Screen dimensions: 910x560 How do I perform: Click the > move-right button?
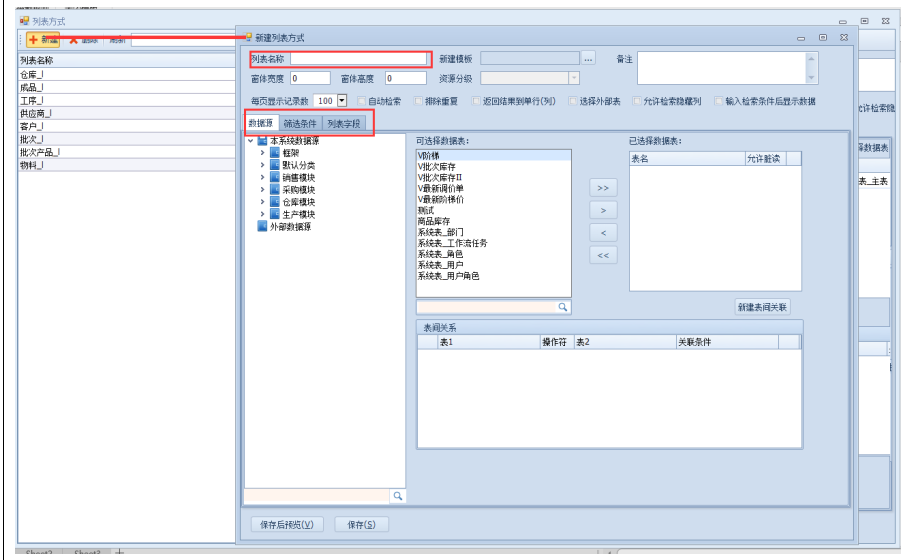603,210
